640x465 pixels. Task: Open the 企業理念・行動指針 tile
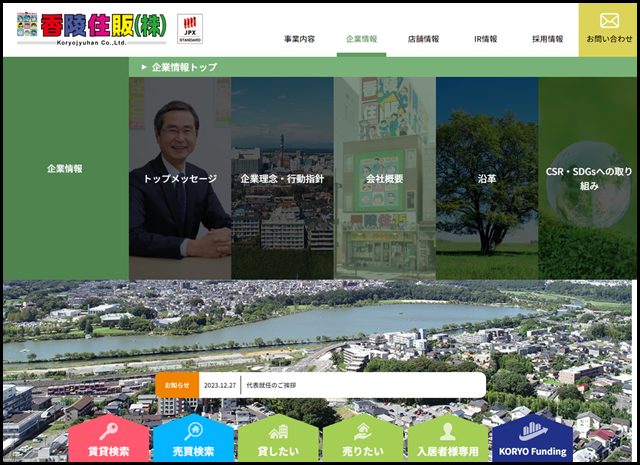tap(282, 178)
